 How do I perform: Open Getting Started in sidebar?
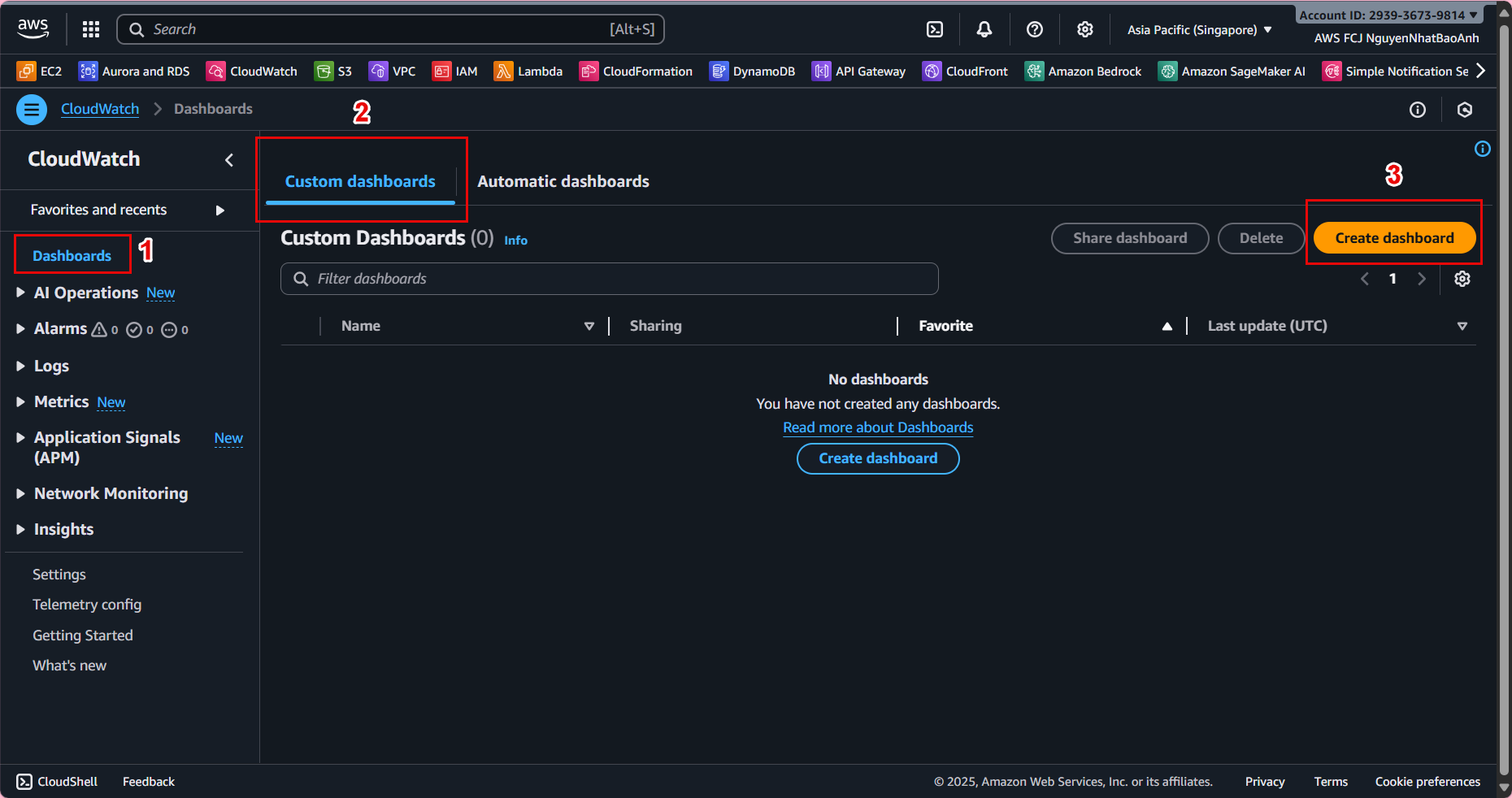pos(83,635)
